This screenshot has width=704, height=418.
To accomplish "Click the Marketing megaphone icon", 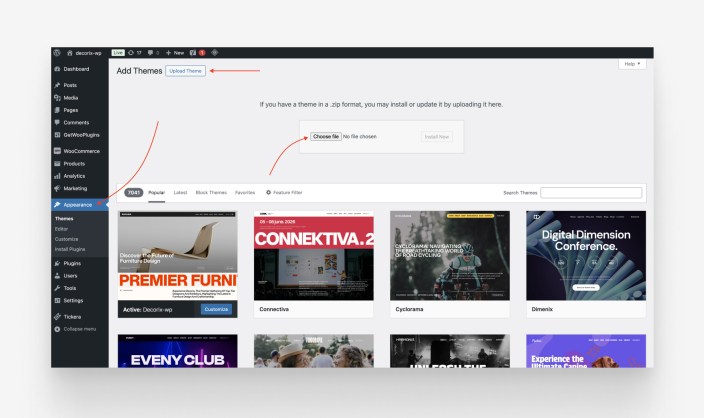I will (x=57, y=189).
